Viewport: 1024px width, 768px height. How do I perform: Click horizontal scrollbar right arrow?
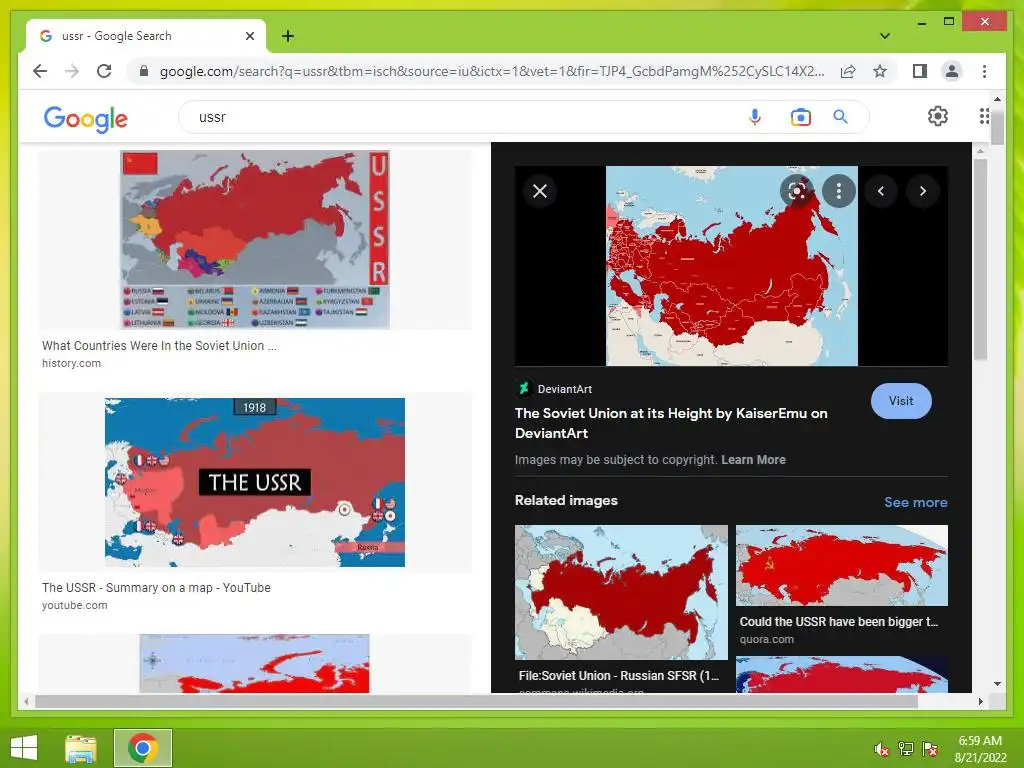pos(980,701)
